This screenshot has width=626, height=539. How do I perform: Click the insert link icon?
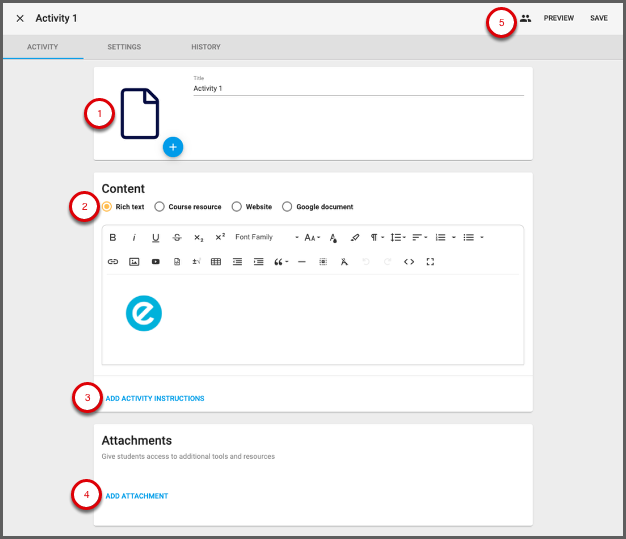click(x=113, y=262)
